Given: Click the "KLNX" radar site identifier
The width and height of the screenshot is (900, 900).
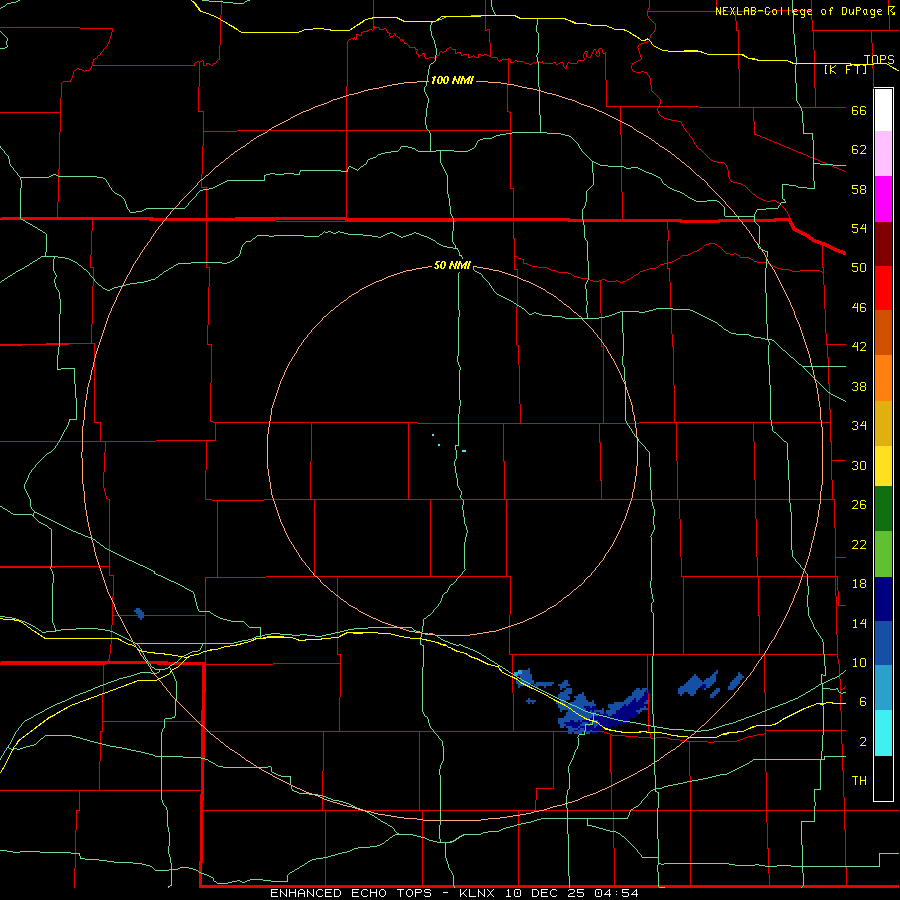Looking at the screenshot, I should (478, 893).
